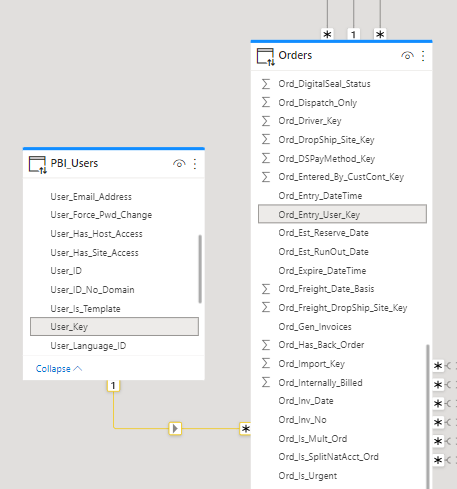Click sigma icon beside Ord_DropShip_Site_Key
Screen dimensions: 457x489
266,139
